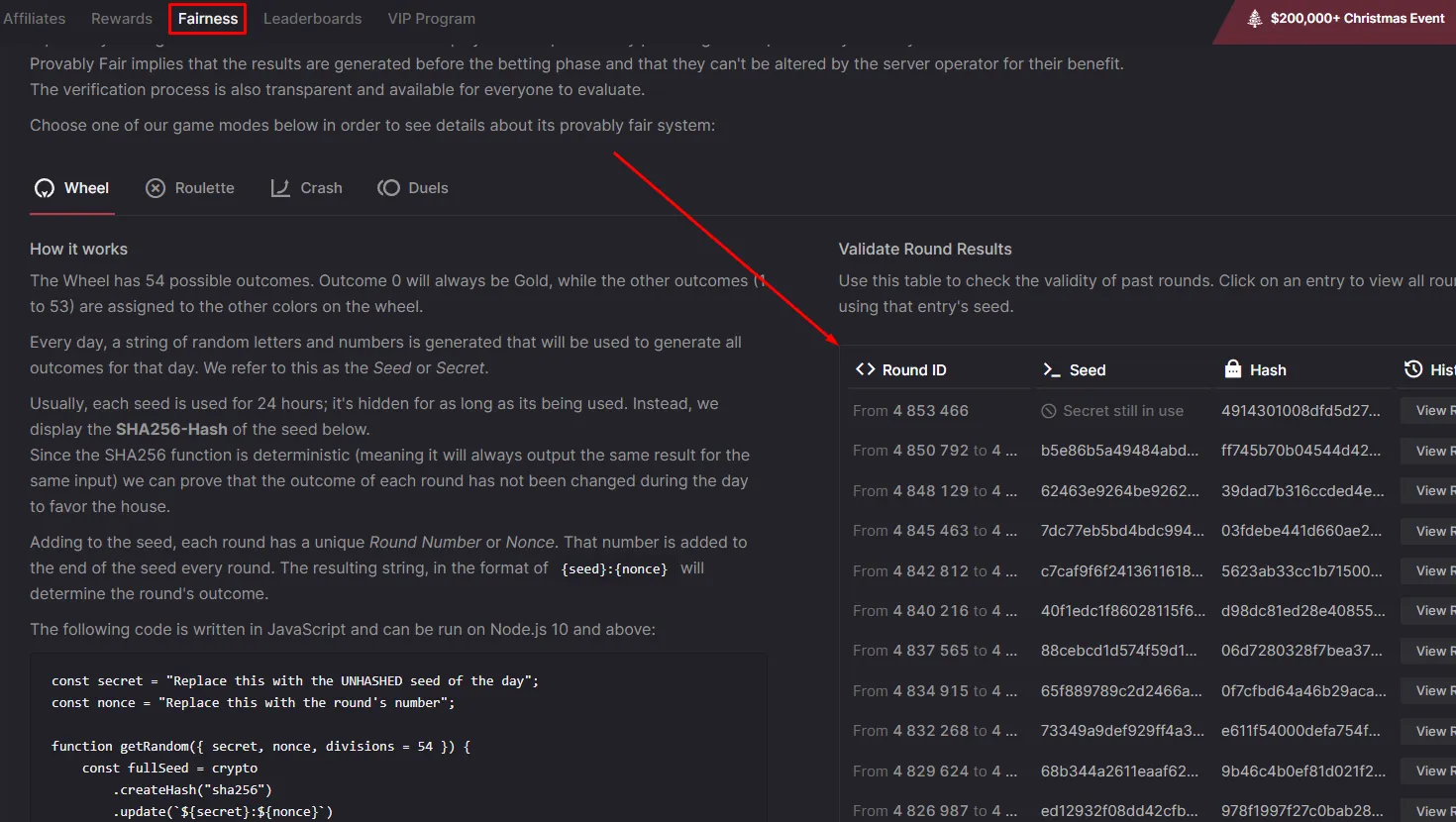
Task: Click the 'Validate Round Results' heading
Action: [925, 250]
